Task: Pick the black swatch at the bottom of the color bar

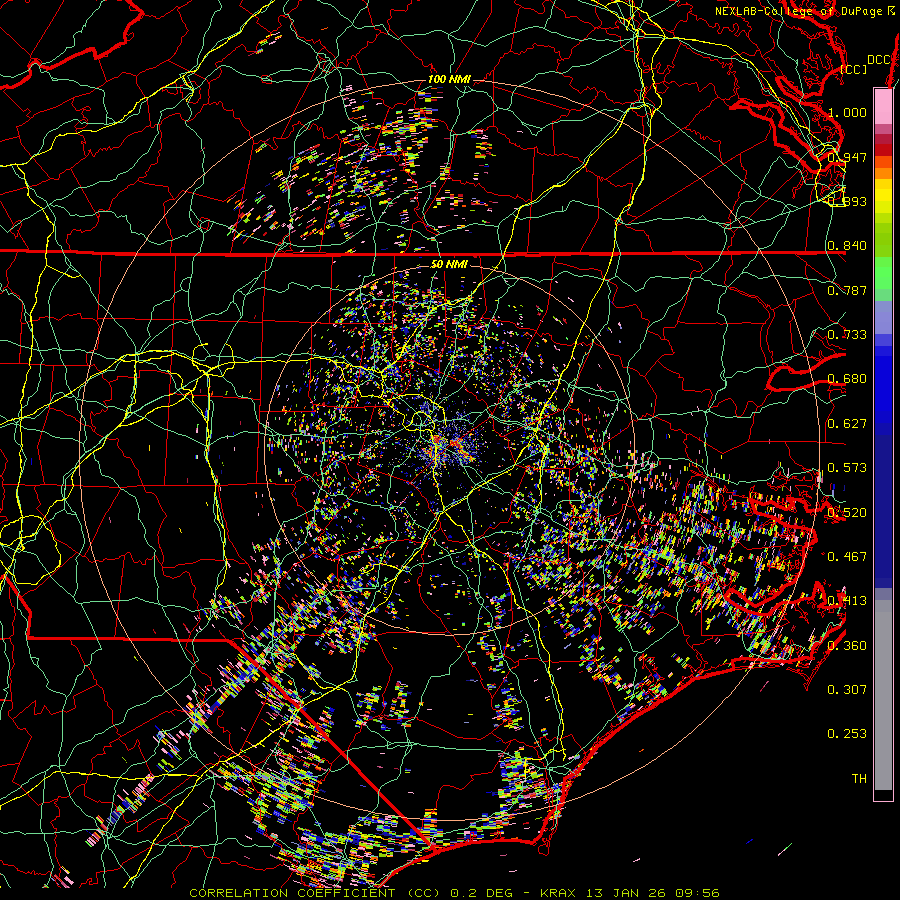Action: pyautogui.click(x=883, y=794)
